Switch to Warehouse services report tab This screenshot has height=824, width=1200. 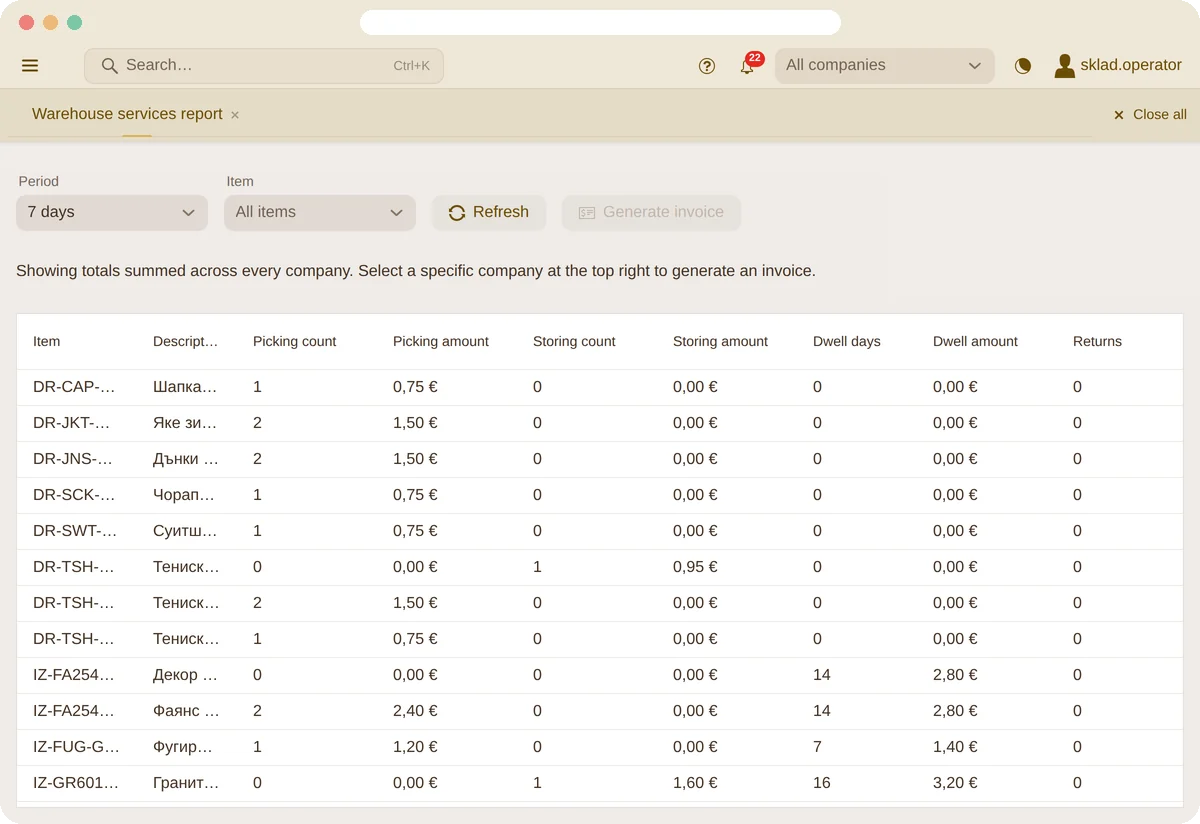(127, 114)
